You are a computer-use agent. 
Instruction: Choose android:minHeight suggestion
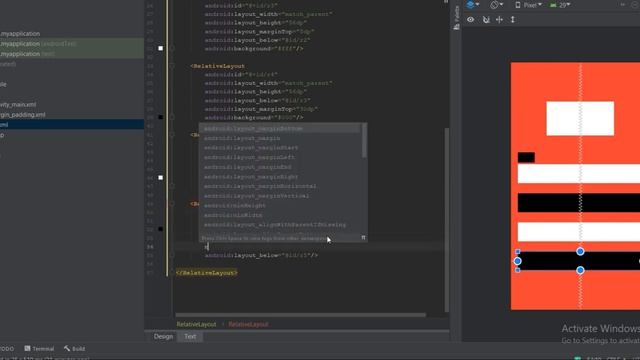pos(280,205)
